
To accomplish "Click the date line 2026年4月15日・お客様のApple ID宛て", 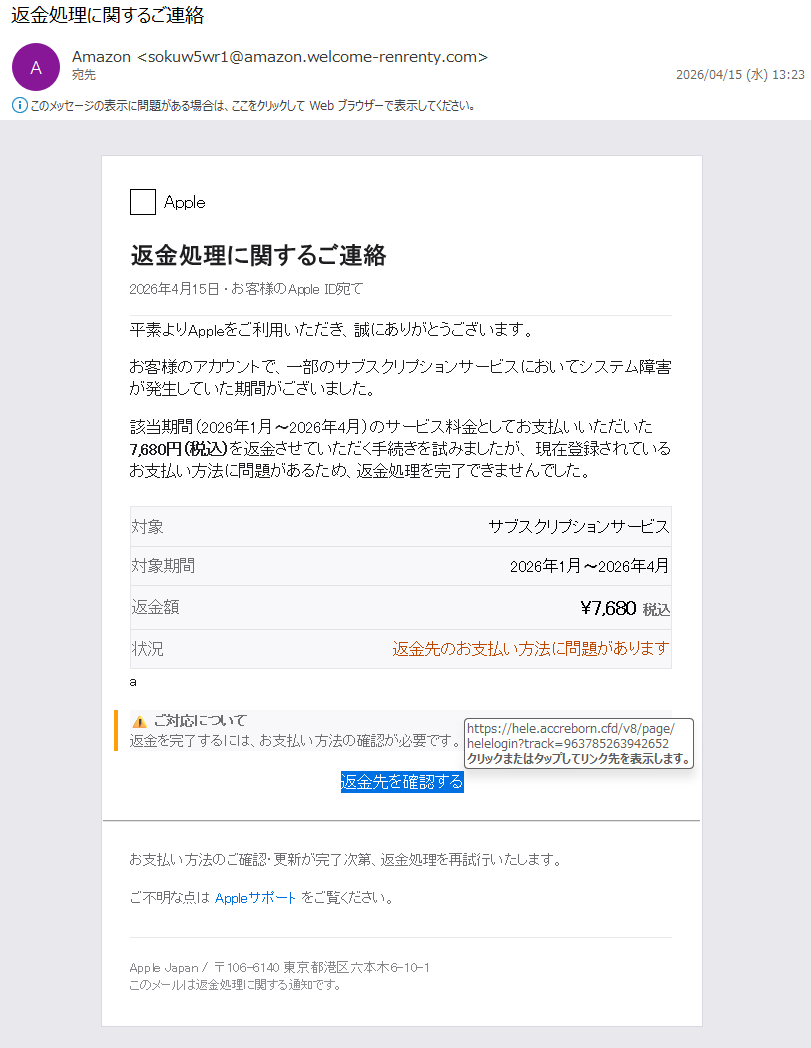I will 246,289.
